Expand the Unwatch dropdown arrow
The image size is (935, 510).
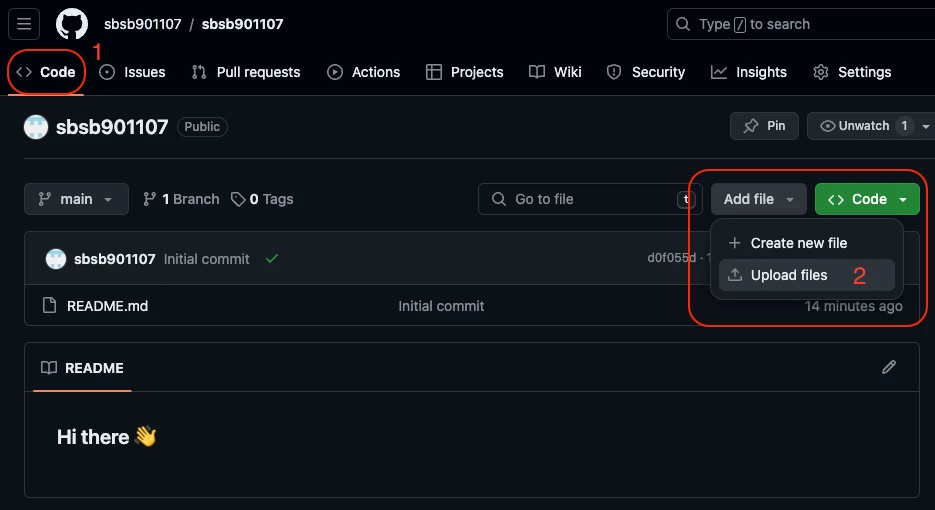(x=925, y=126)
